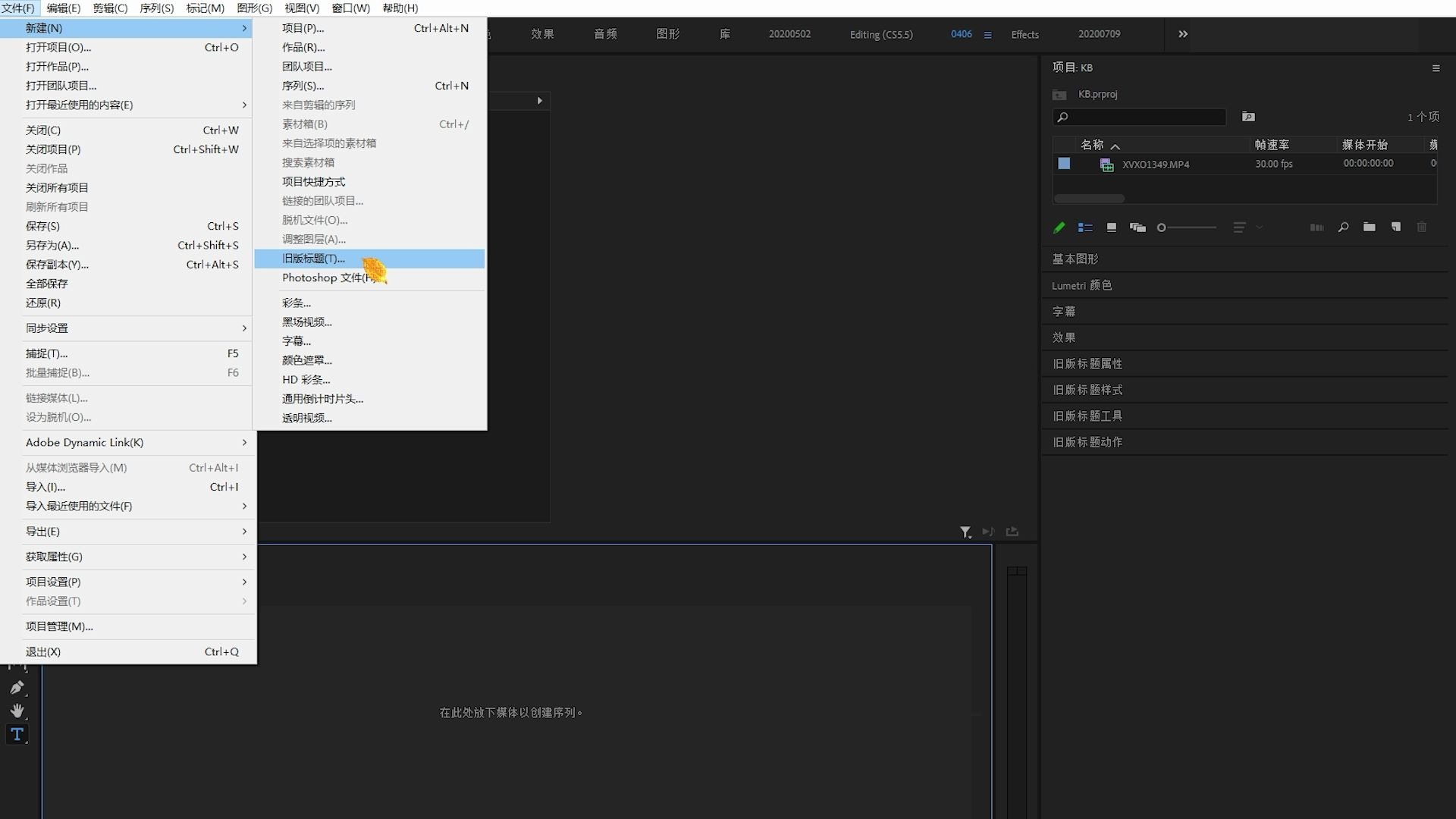The width and height of the screenshot is (1456, 819).
Task: Open the 序列(S) menu in menu bar
Action: (156, 8)
